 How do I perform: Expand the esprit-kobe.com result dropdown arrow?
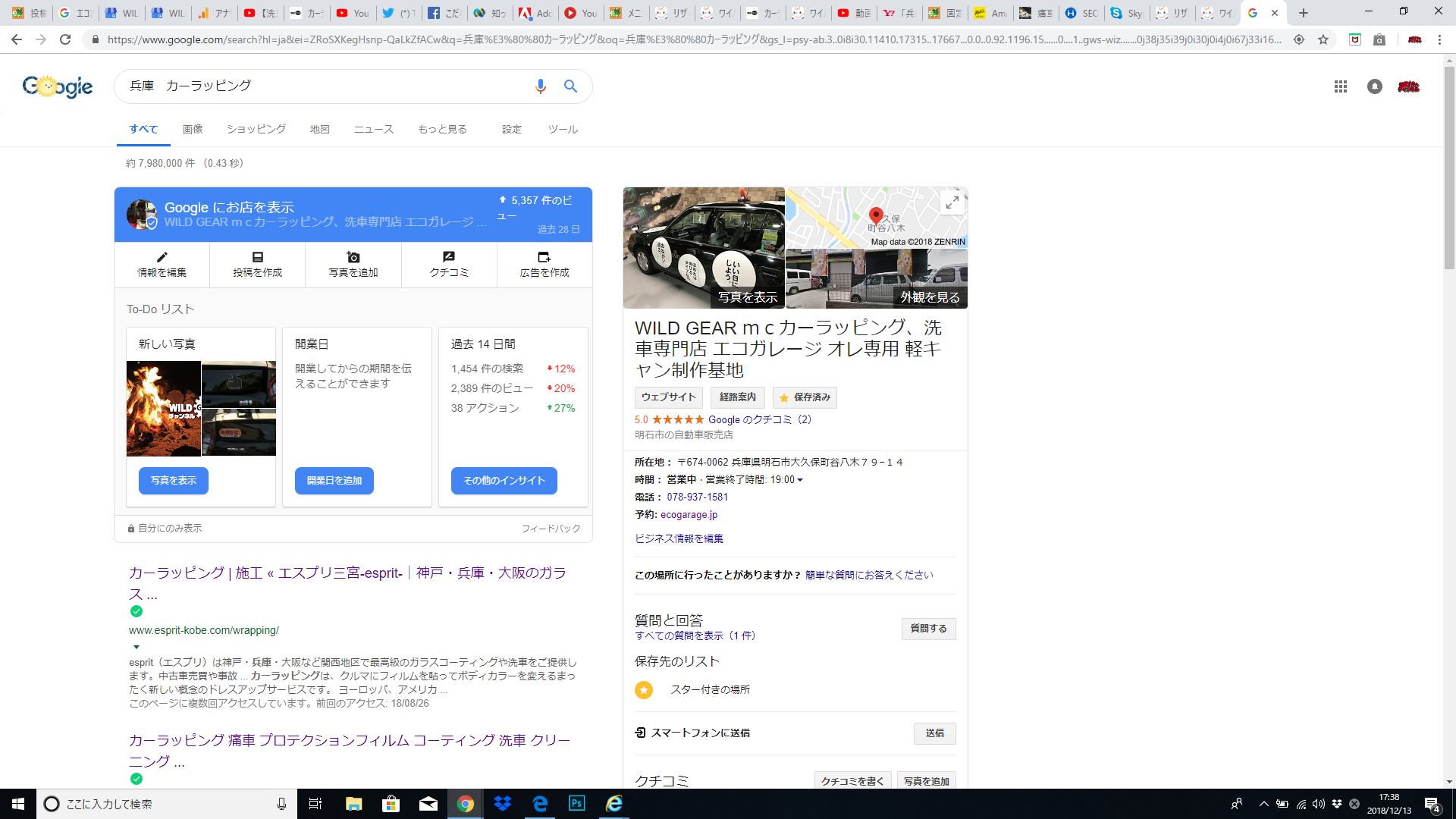point(136,647)
